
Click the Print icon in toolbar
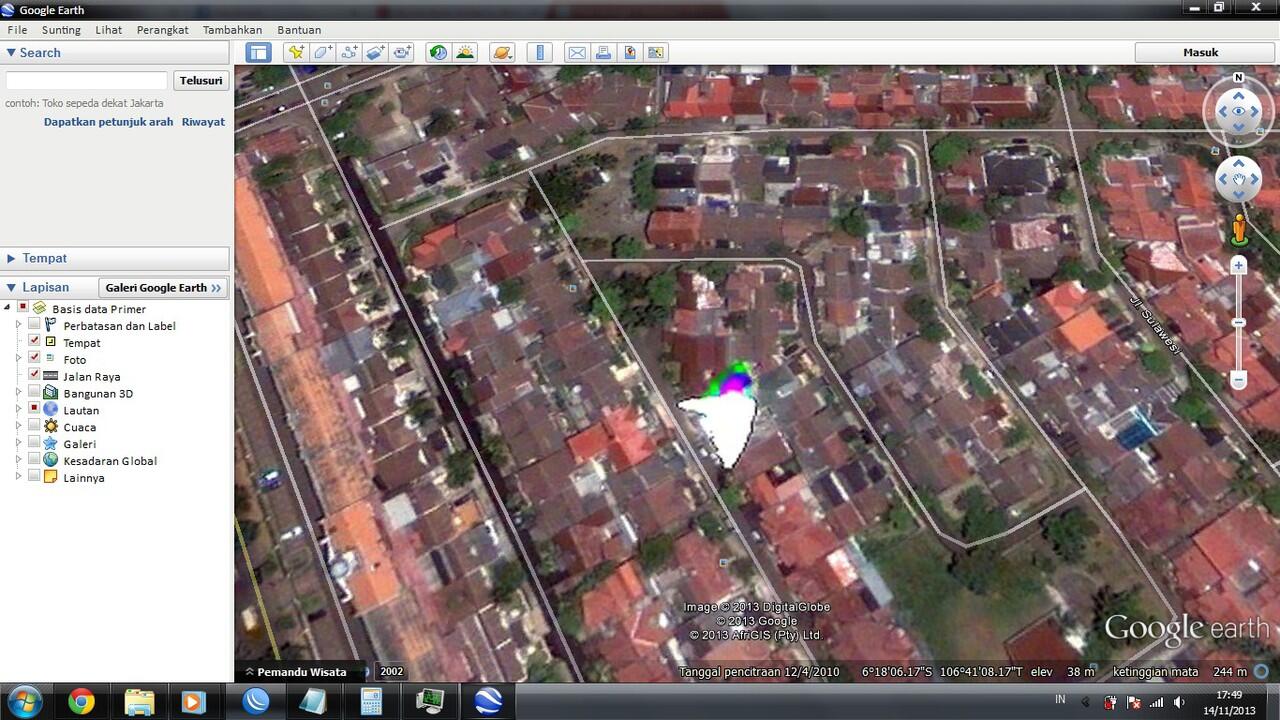[604, 53]
